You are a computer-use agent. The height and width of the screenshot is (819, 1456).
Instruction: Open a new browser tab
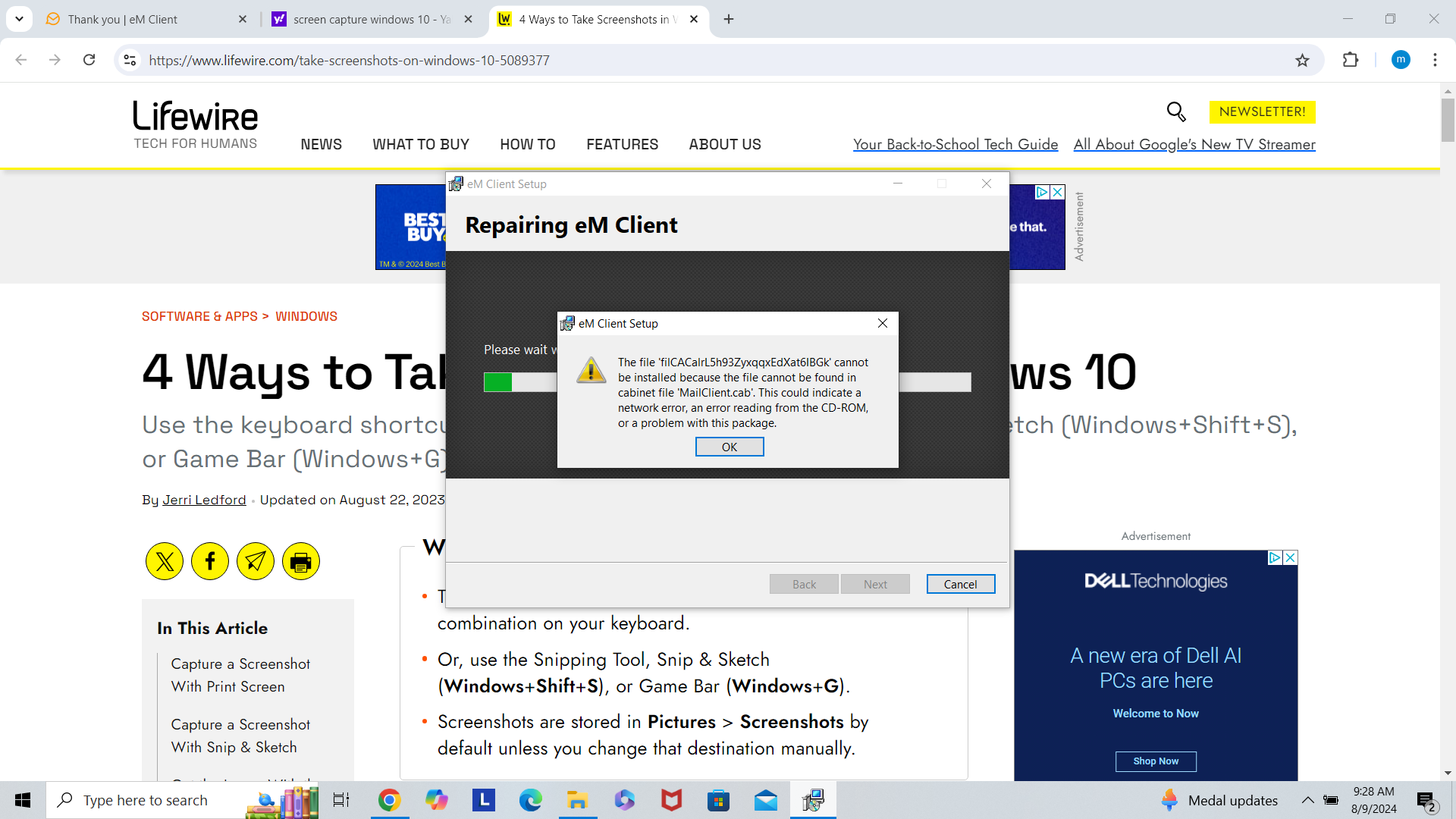[x=729, y=19]
